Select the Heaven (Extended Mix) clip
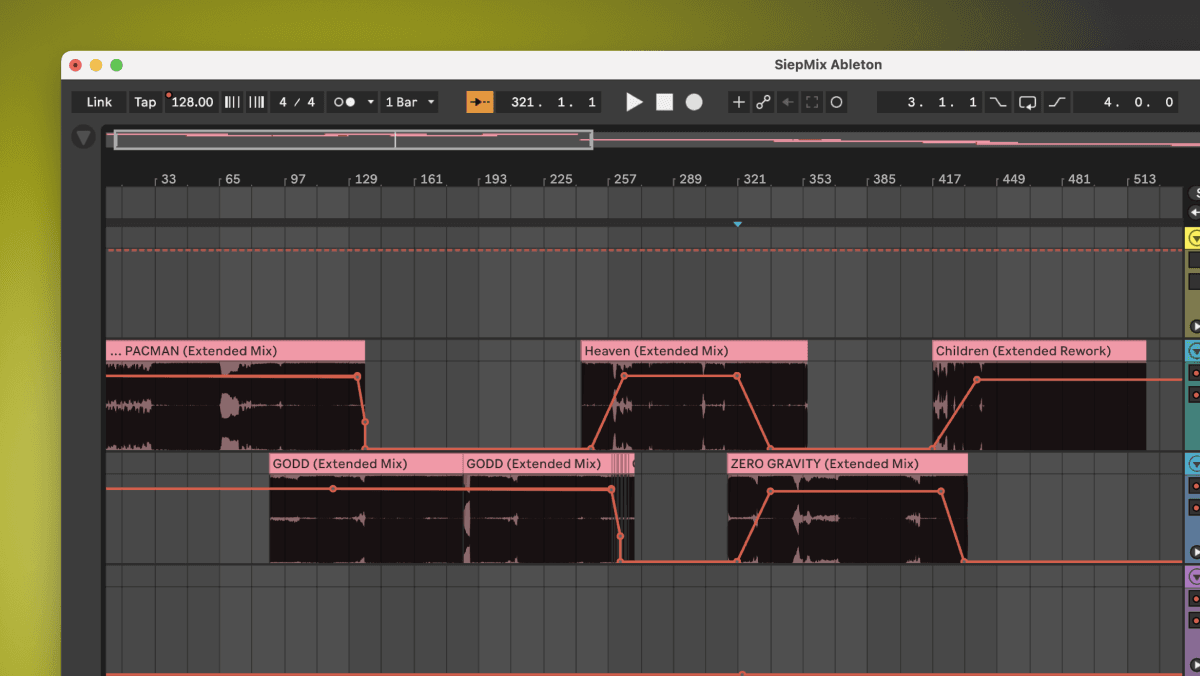Image resolution: width=1200 pixels, height=676 pixels. pyautogui.click(x=694, y=351)
